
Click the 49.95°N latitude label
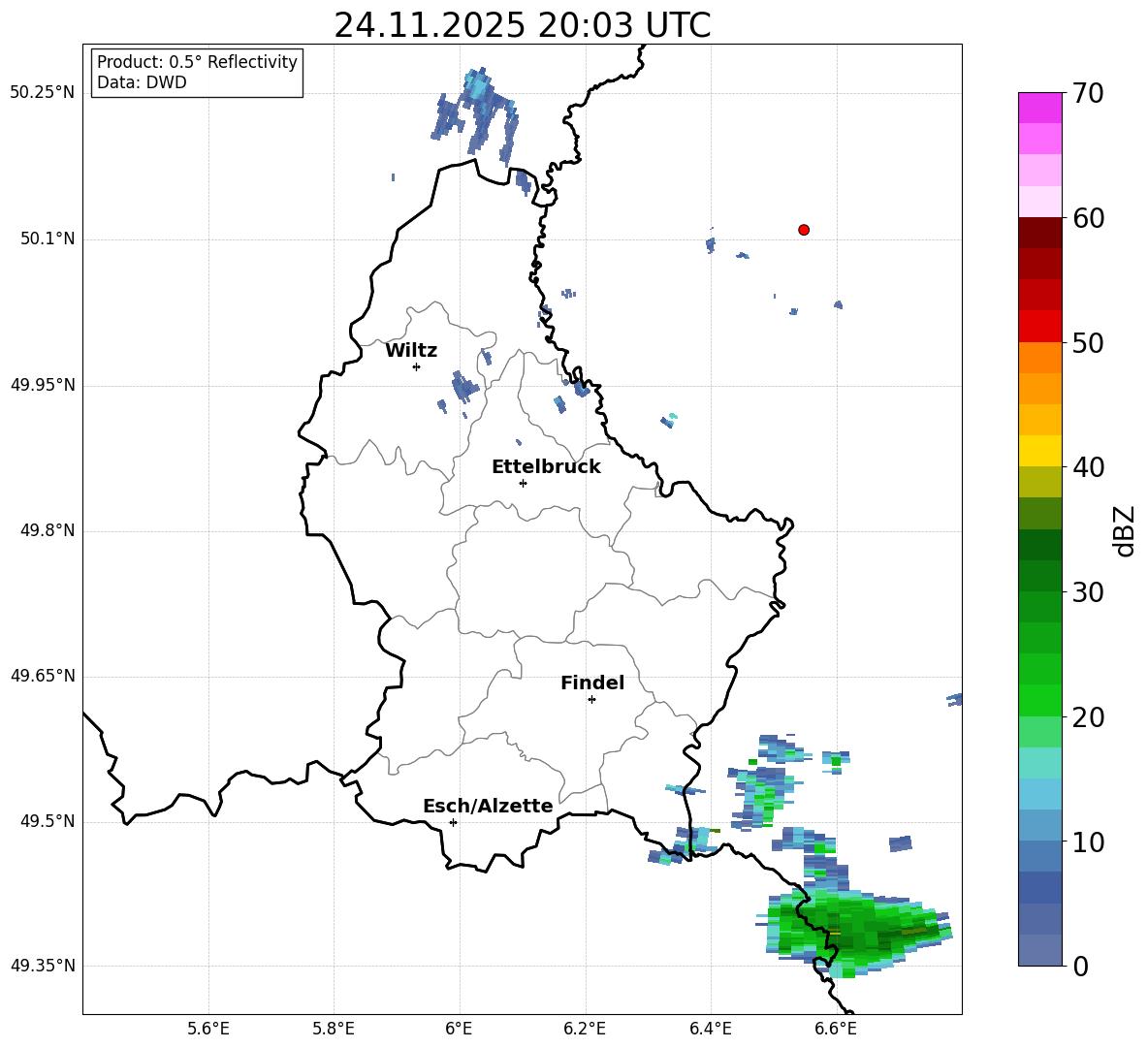click(x=43, y=385)
